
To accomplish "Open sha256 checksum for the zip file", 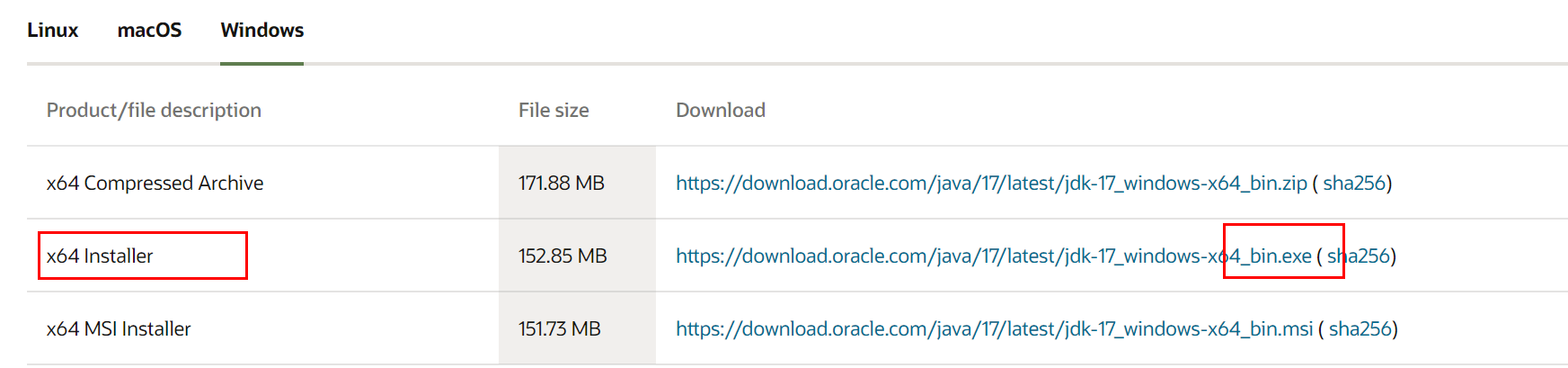I will click(1354, 184).
